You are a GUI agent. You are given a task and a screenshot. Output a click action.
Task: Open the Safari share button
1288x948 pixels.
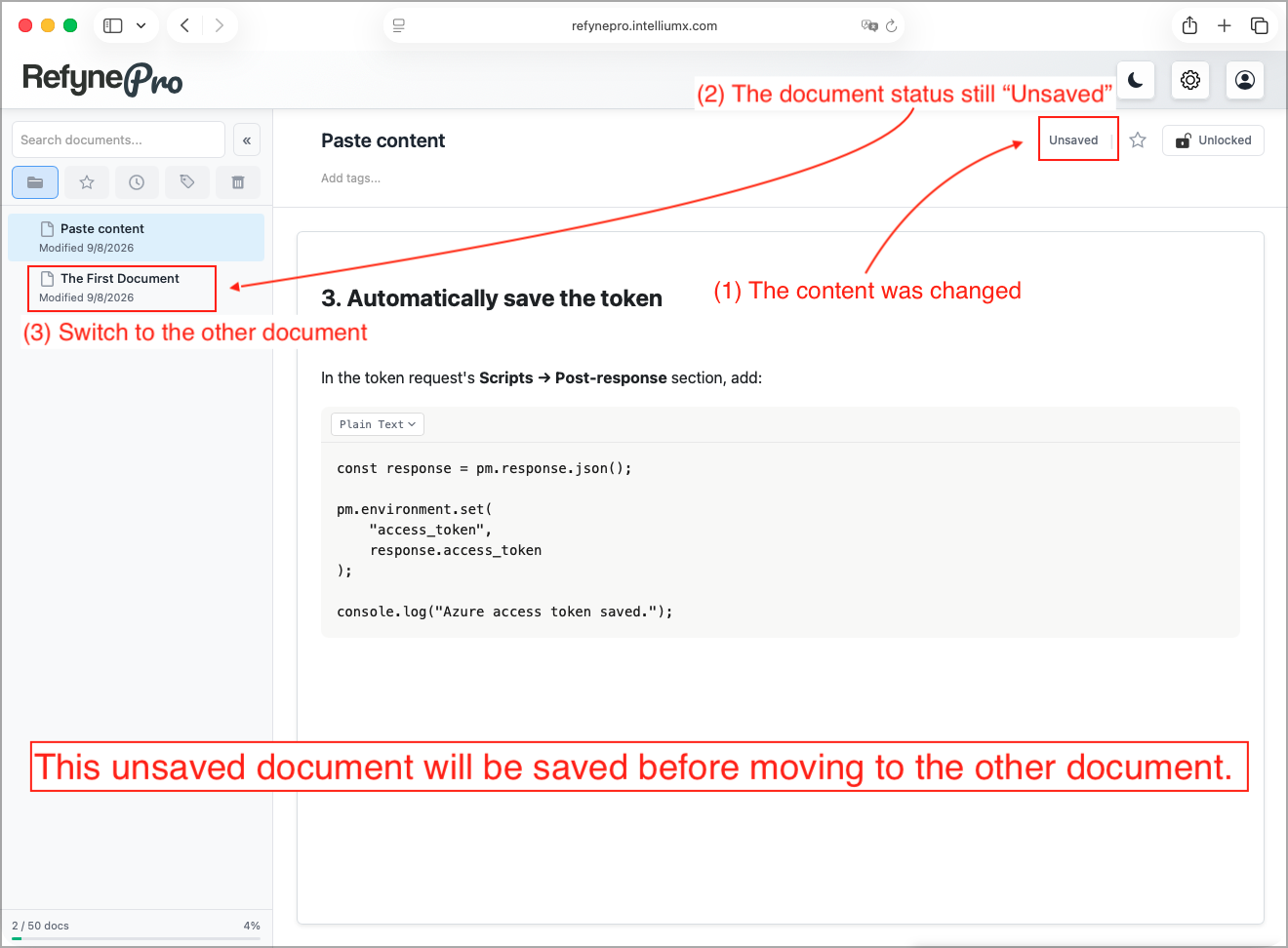(1189, 25)
